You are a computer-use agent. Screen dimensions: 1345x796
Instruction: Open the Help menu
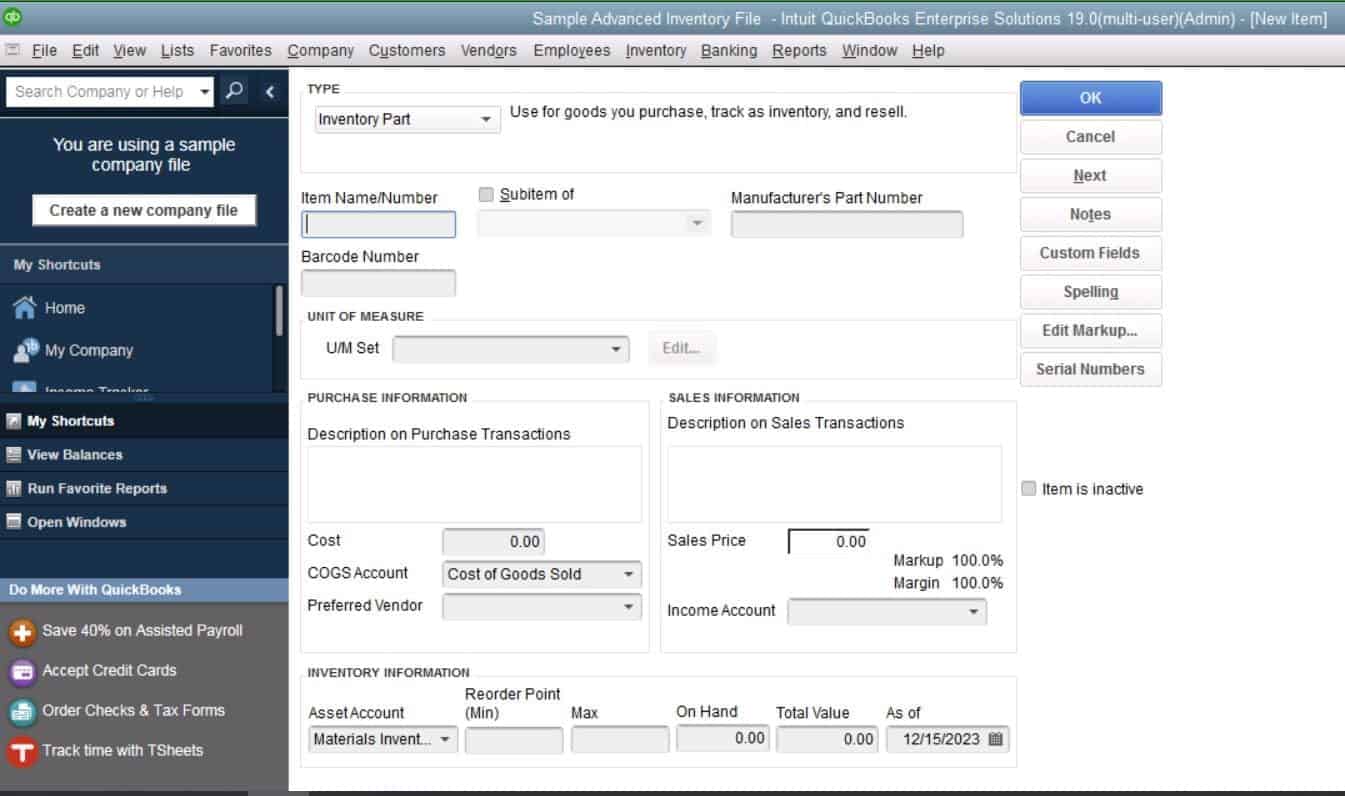[x=928, y=50]
